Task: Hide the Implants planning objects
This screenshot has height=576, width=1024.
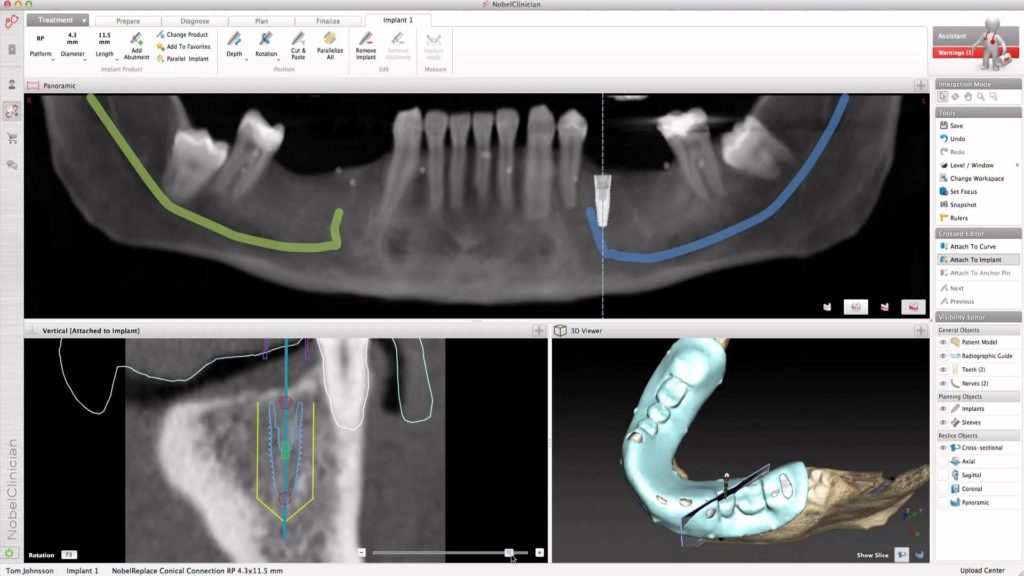Action: click(x=943, y=409)
